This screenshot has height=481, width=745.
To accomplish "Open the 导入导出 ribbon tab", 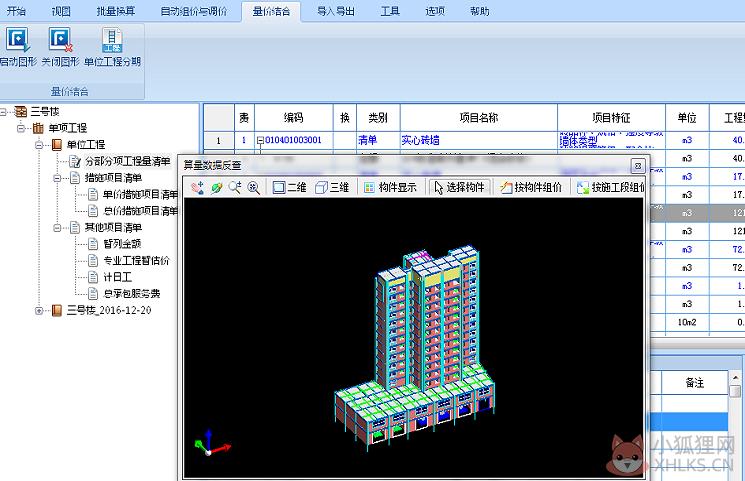I will click(x=336, y=11).
